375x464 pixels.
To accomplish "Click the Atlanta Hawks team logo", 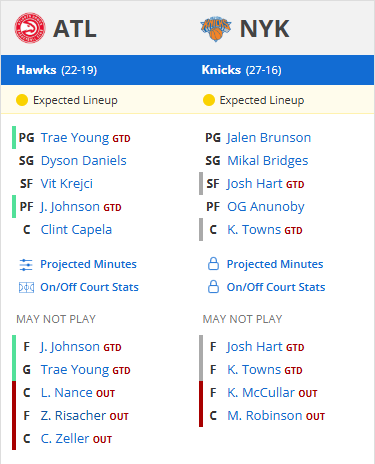I will click(30, 28).
